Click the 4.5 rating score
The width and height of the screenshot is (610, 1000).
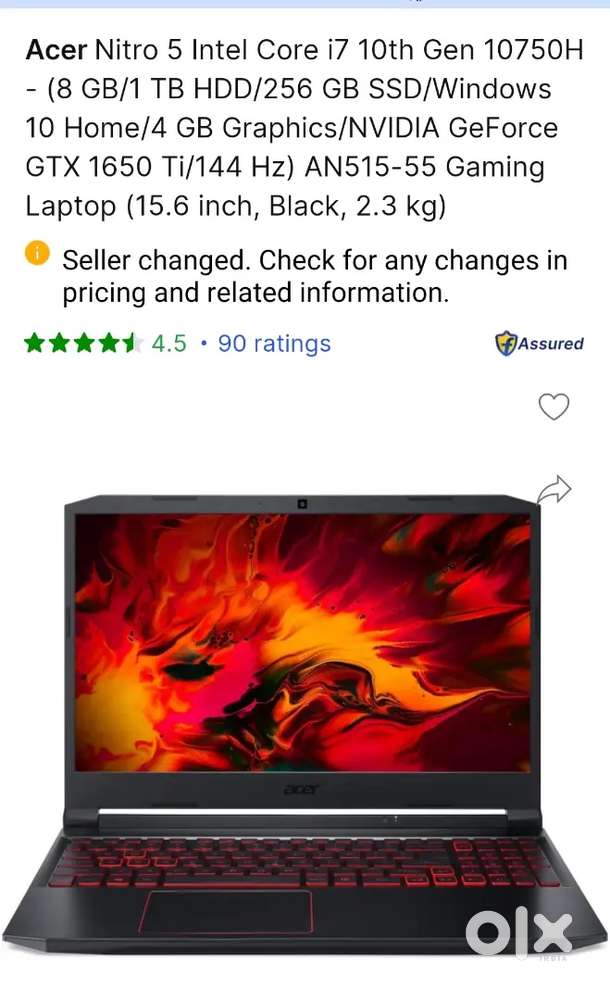tap(169, 343)
